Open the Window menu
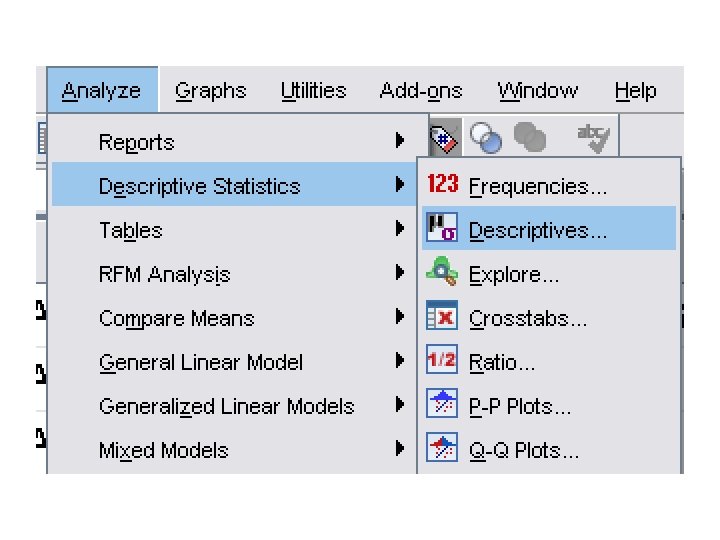 tap(537, 91)
